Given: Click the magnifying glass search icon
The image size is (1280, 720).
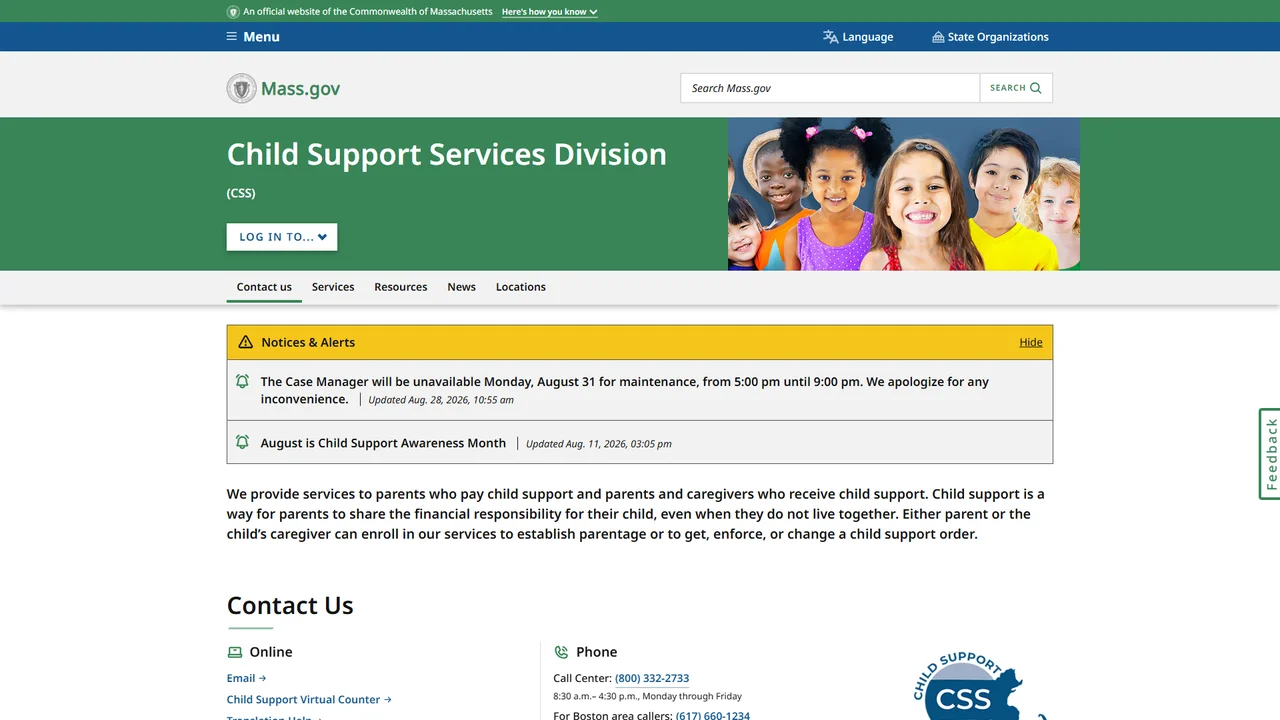Looking at the screenshot, I should click(1036, 88).
